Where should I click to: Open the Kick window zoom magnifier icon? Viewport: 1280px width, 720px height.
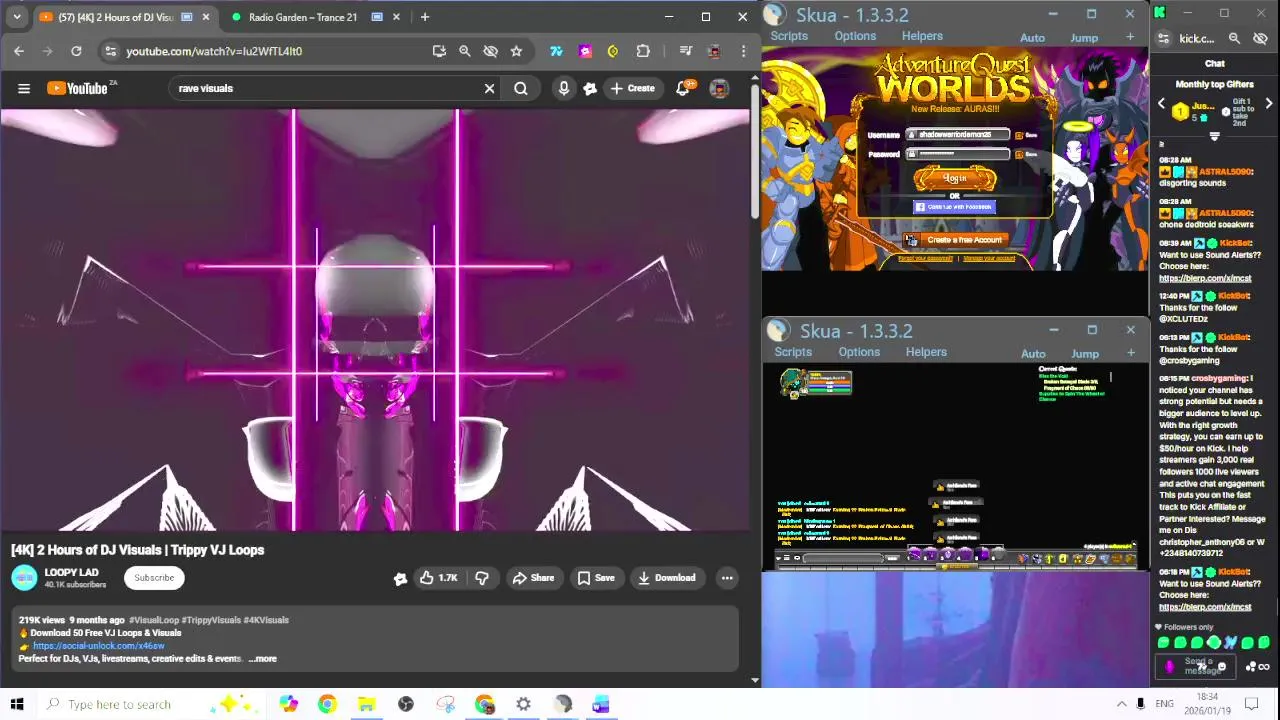click(x=1234, y=38)
